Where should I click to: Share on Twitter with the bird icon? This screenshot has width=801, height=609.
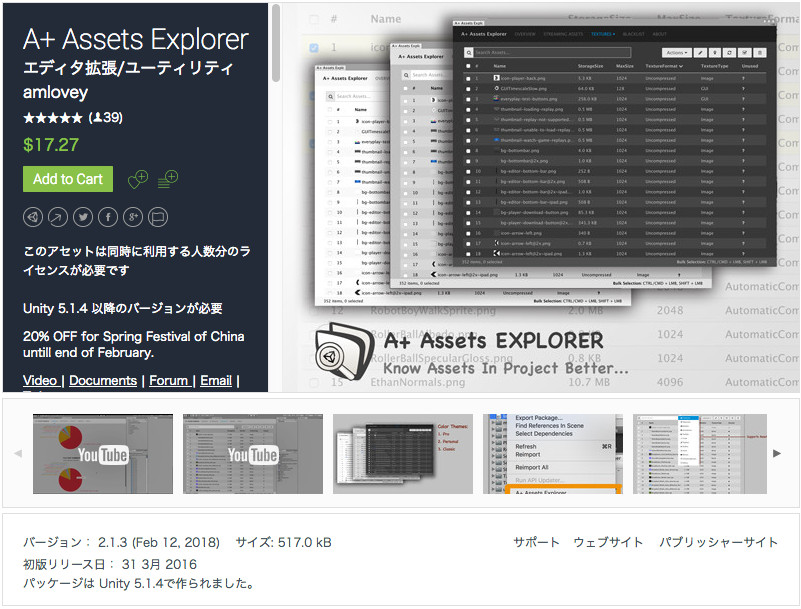(83, 217)
